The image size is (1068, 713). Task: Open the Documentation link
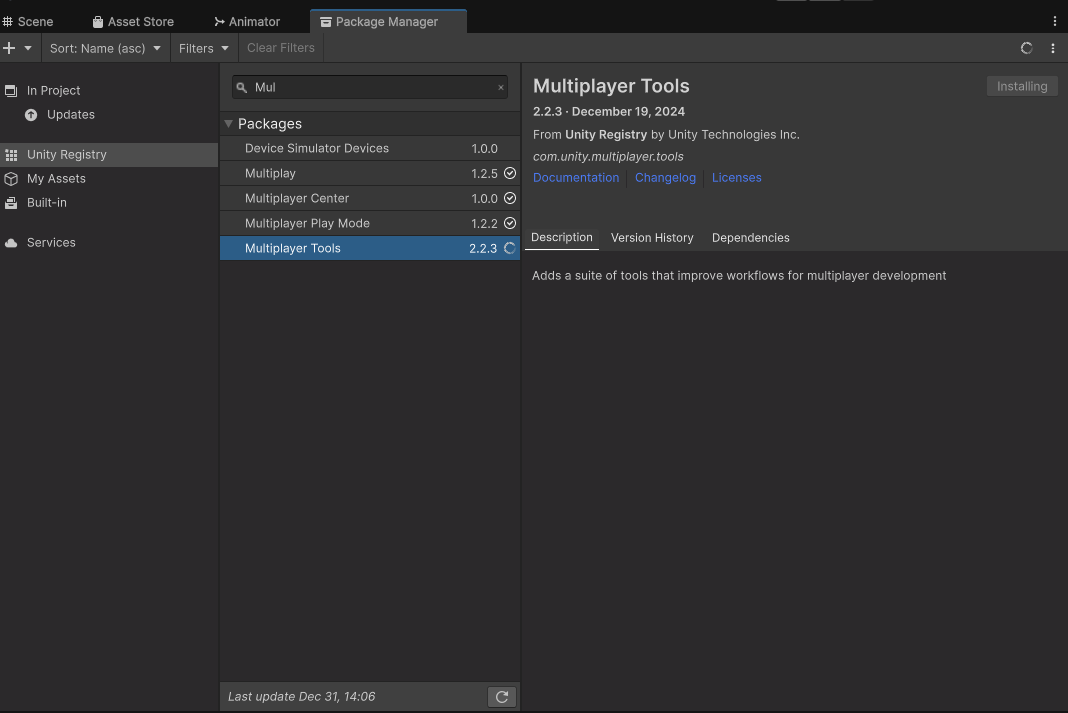576,178
